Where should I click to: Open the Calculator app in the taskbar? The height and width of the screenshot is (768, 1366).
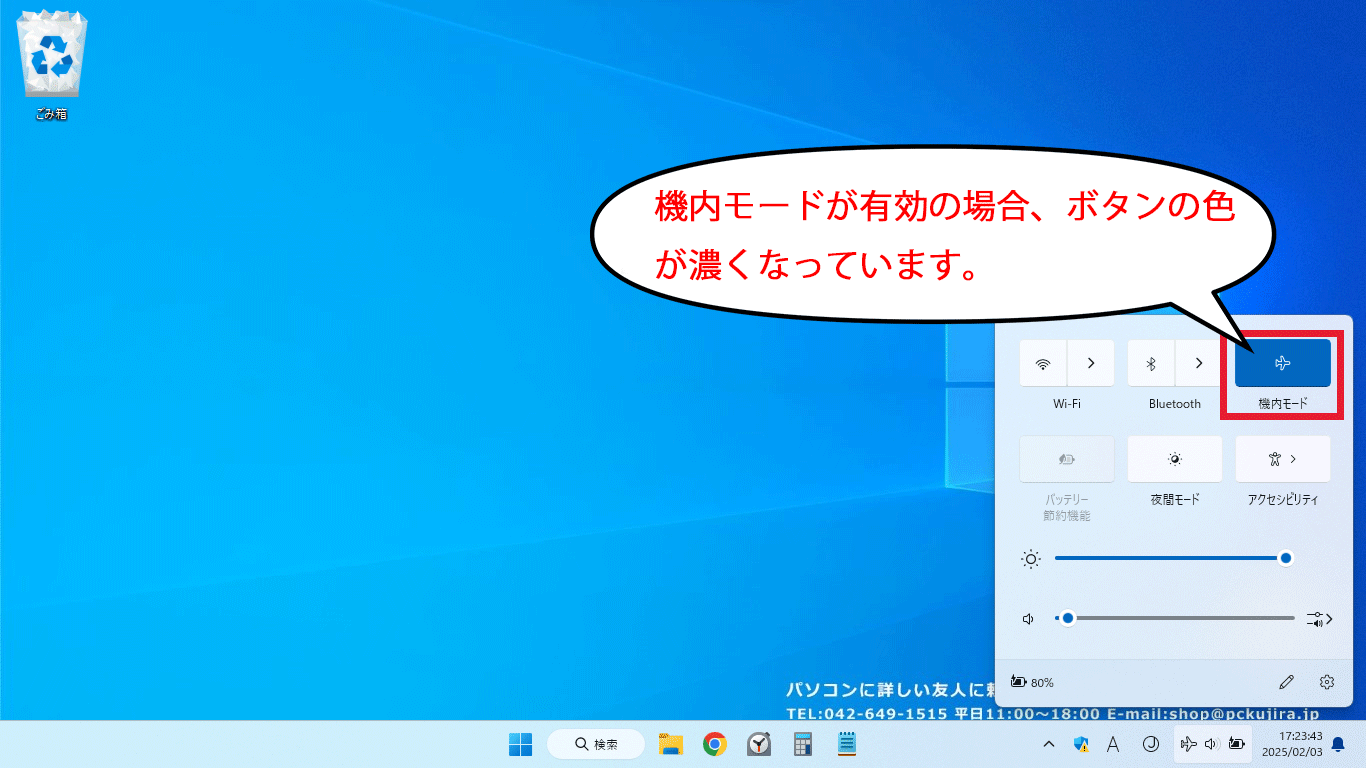(802, 744)
